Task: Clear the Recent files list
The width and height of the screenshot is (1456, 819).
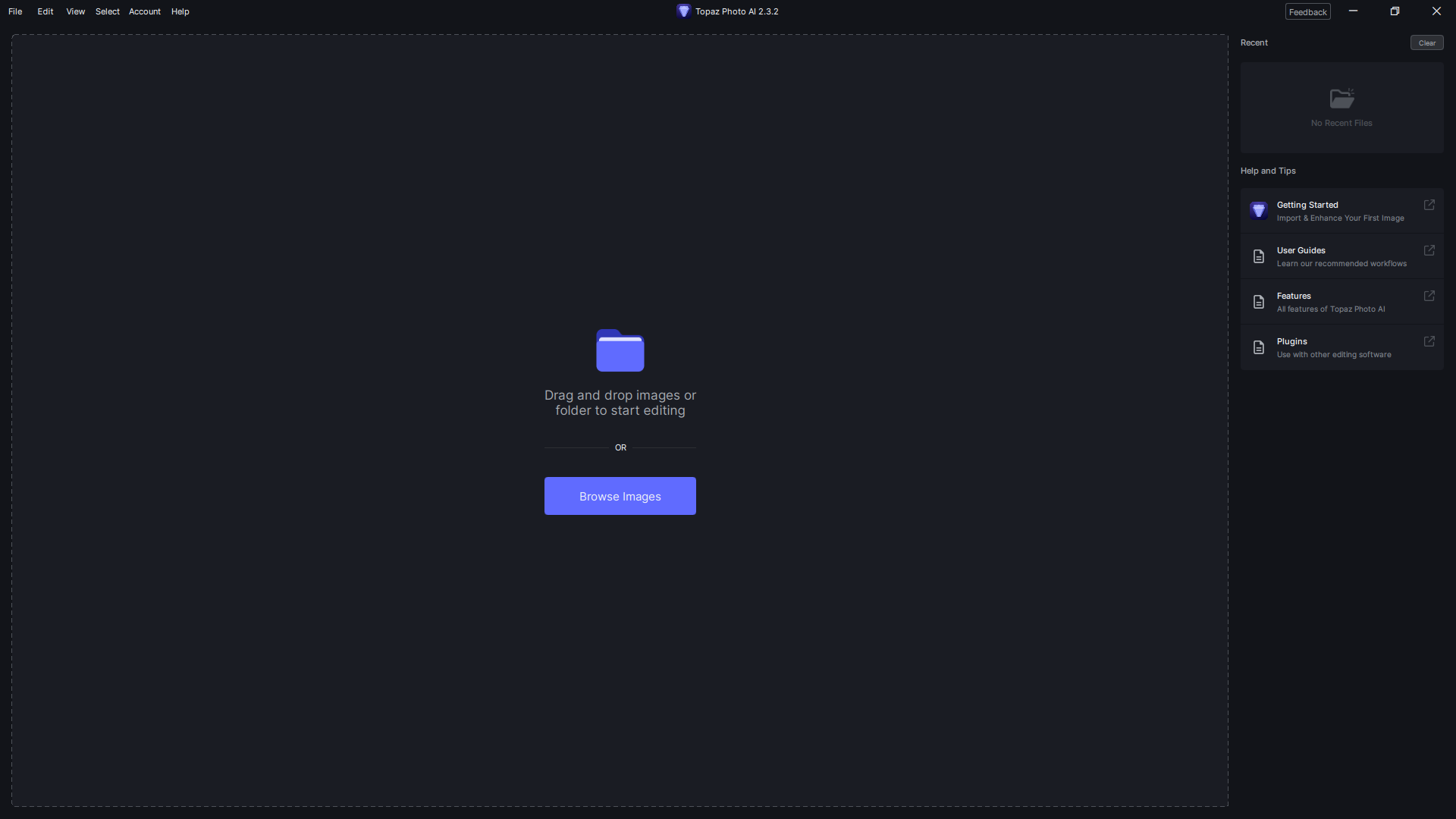Action: 1426,42
